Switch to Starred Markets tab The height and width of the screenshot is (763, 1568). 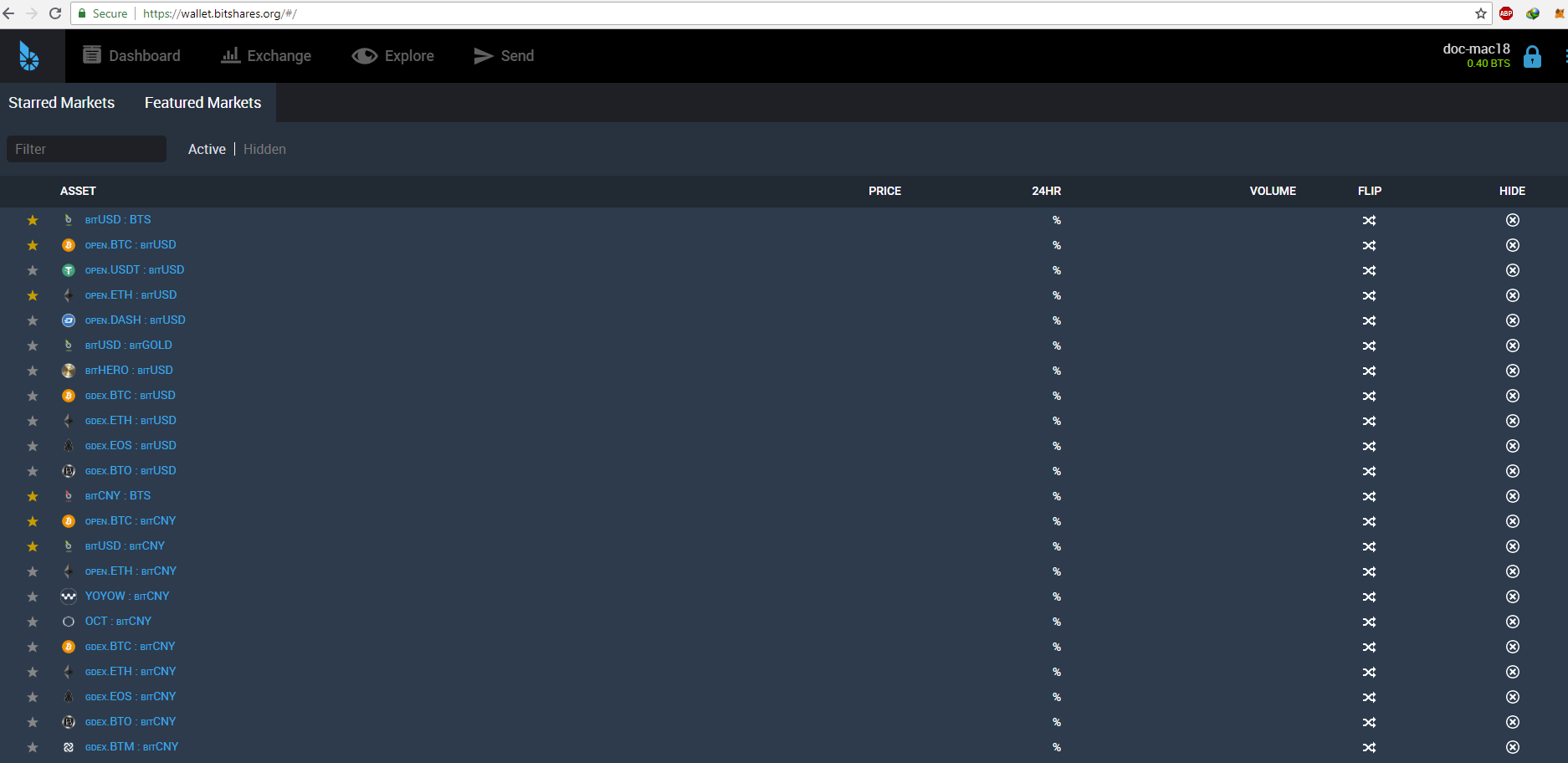point(62,102)
